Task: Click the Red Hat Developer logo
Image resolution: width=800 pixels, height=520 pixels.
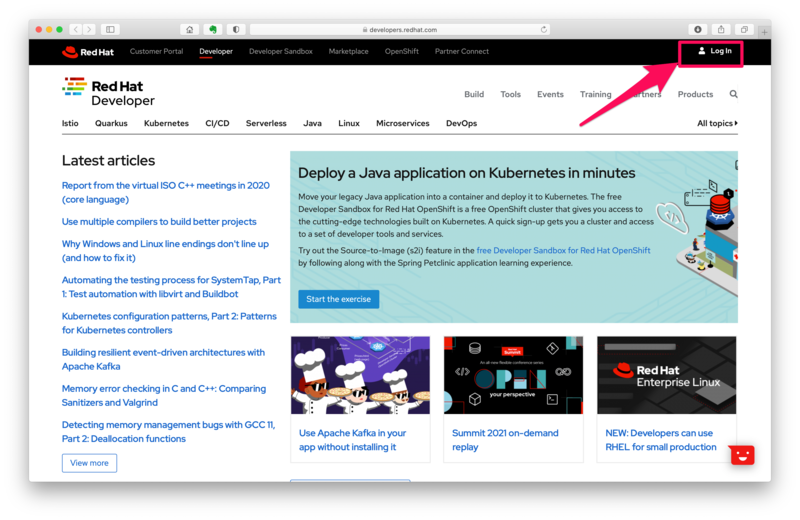Action: click(108, 92)
